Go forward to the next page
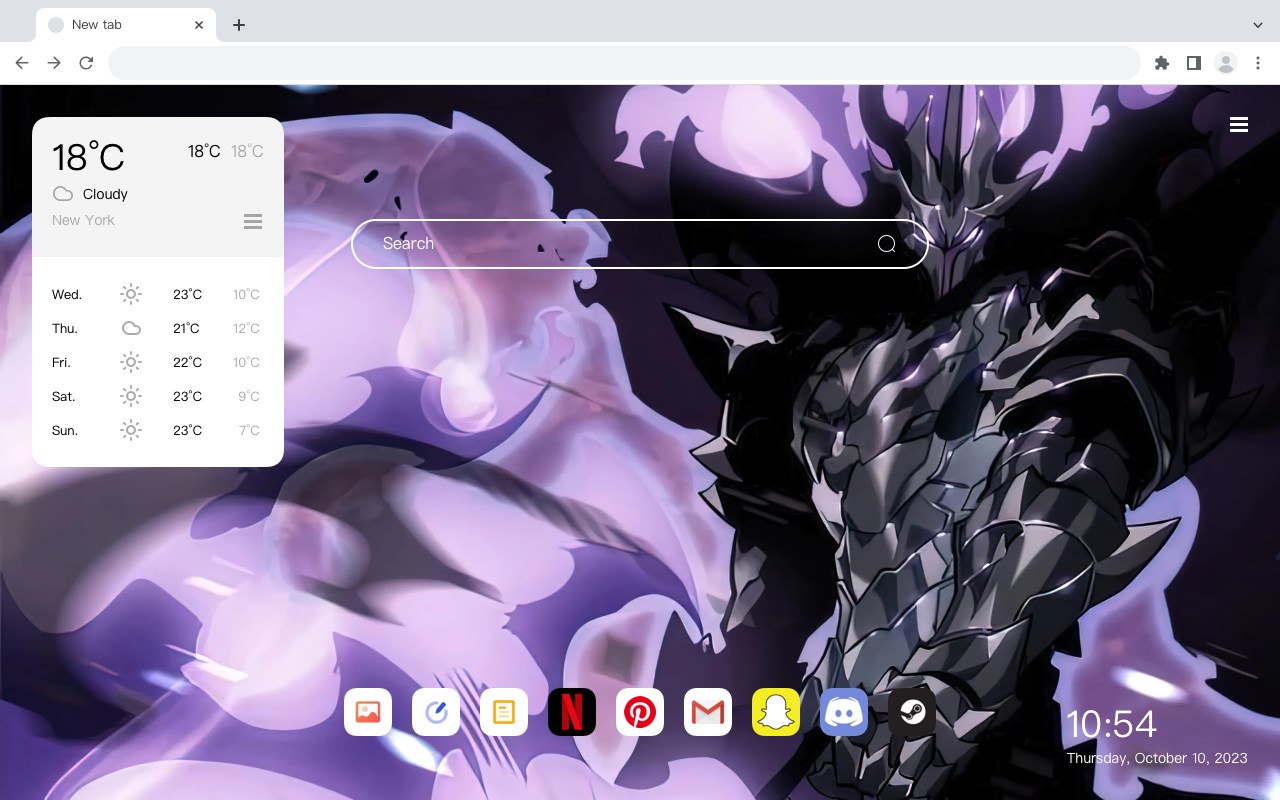This screenshot has width=1280, height=800. point(54,63)
